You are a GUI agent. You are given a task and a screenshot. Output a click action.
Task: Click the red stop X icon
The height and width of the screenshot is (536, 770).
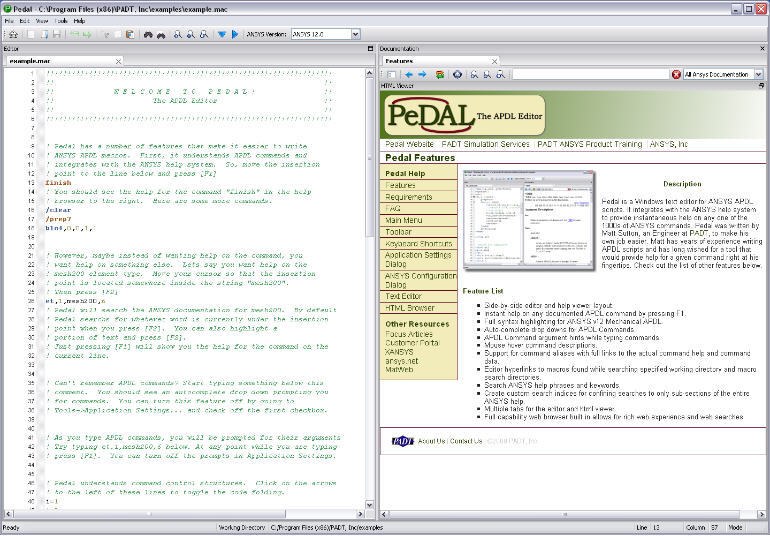point(676,74)
